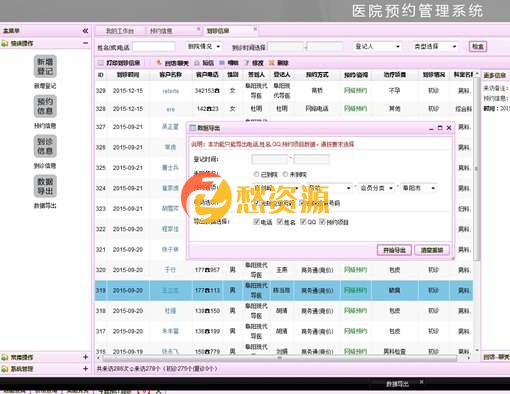Click the 新增登记 sidebar icon
Image resolution: width=510 pixels, height=394 pixels.
[45, 66]
